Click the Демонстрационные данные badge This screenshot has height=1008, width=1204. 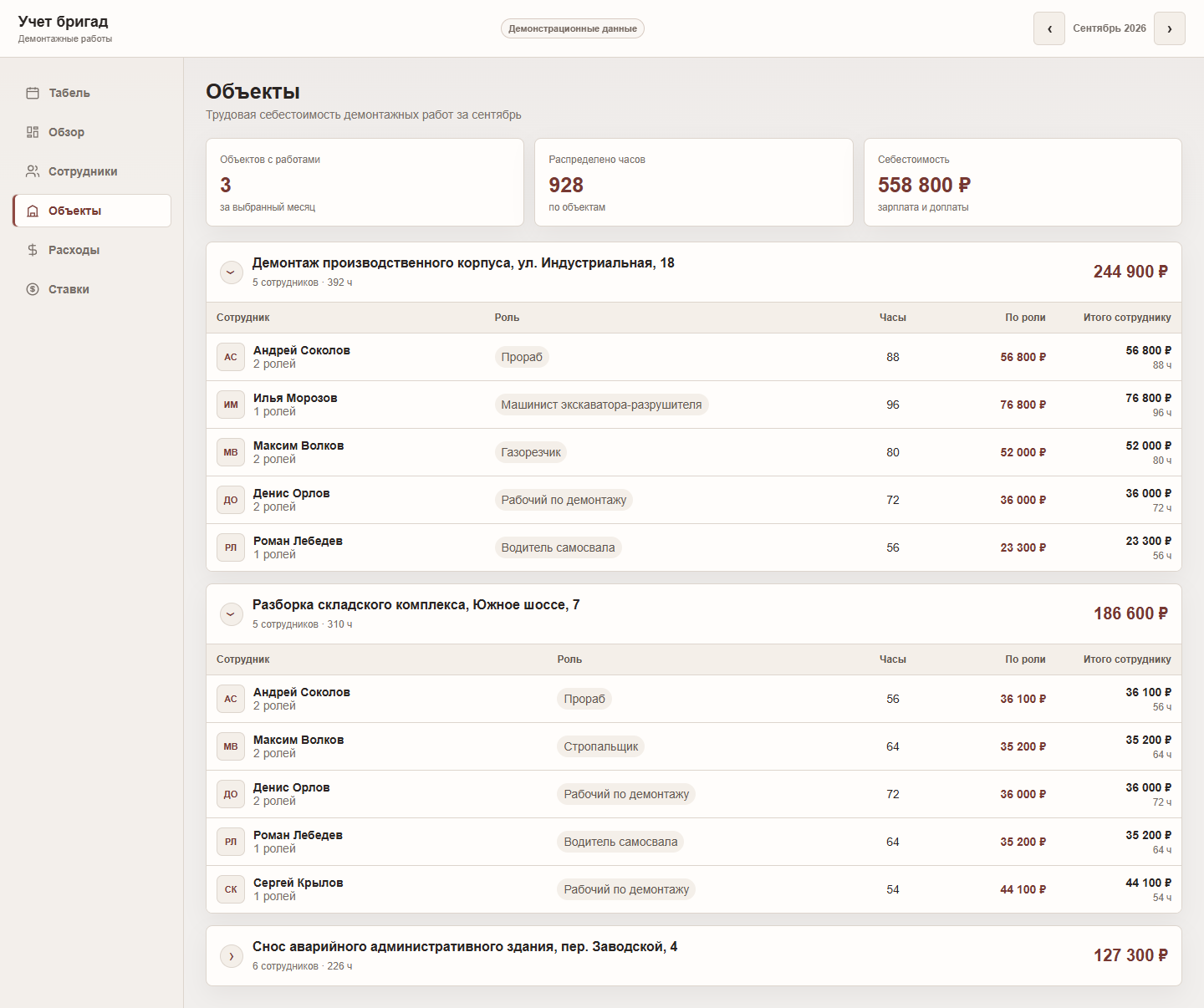click(x=573, y=28)
